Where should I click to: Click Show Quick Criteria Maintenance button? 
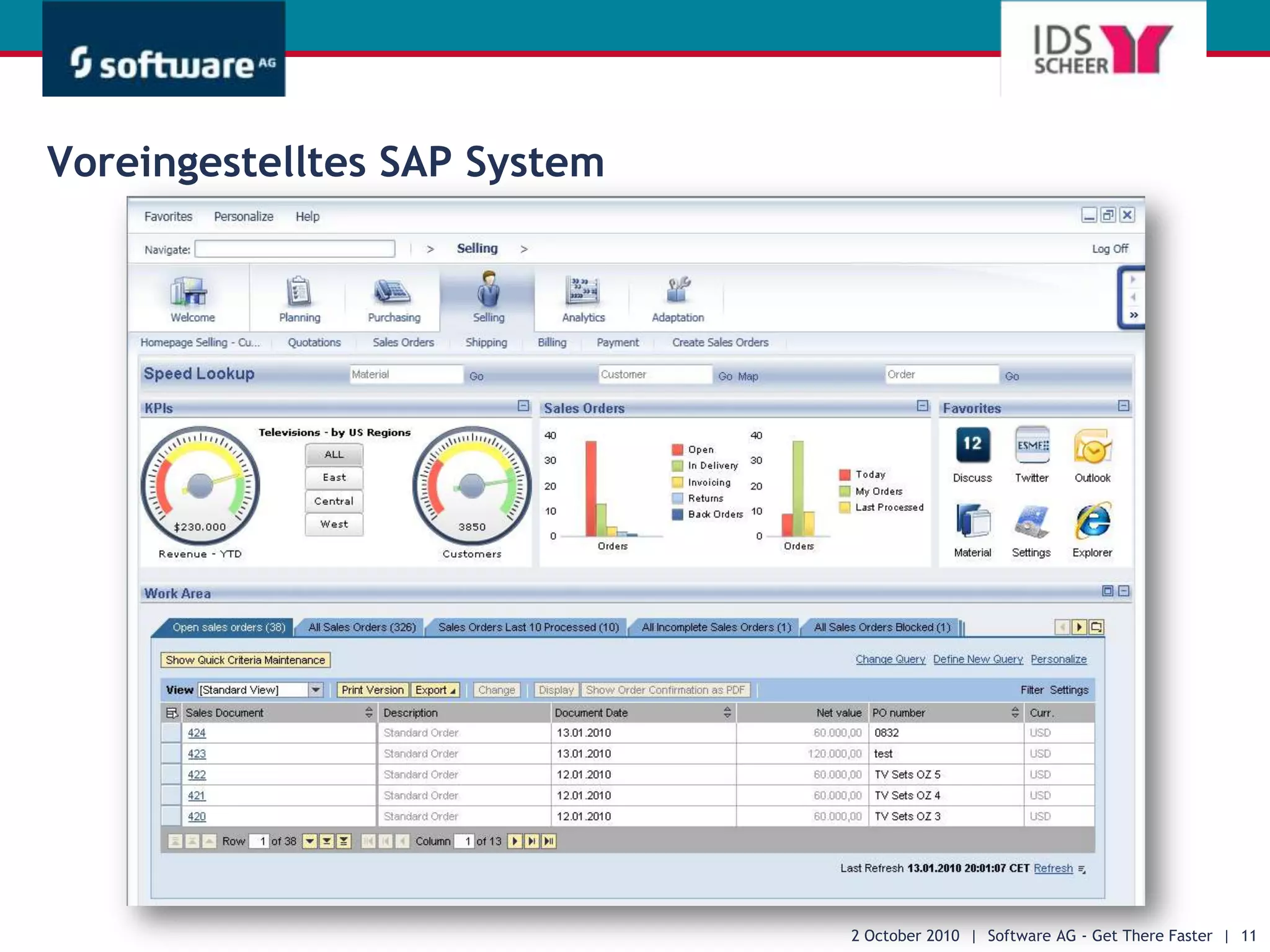245,660
